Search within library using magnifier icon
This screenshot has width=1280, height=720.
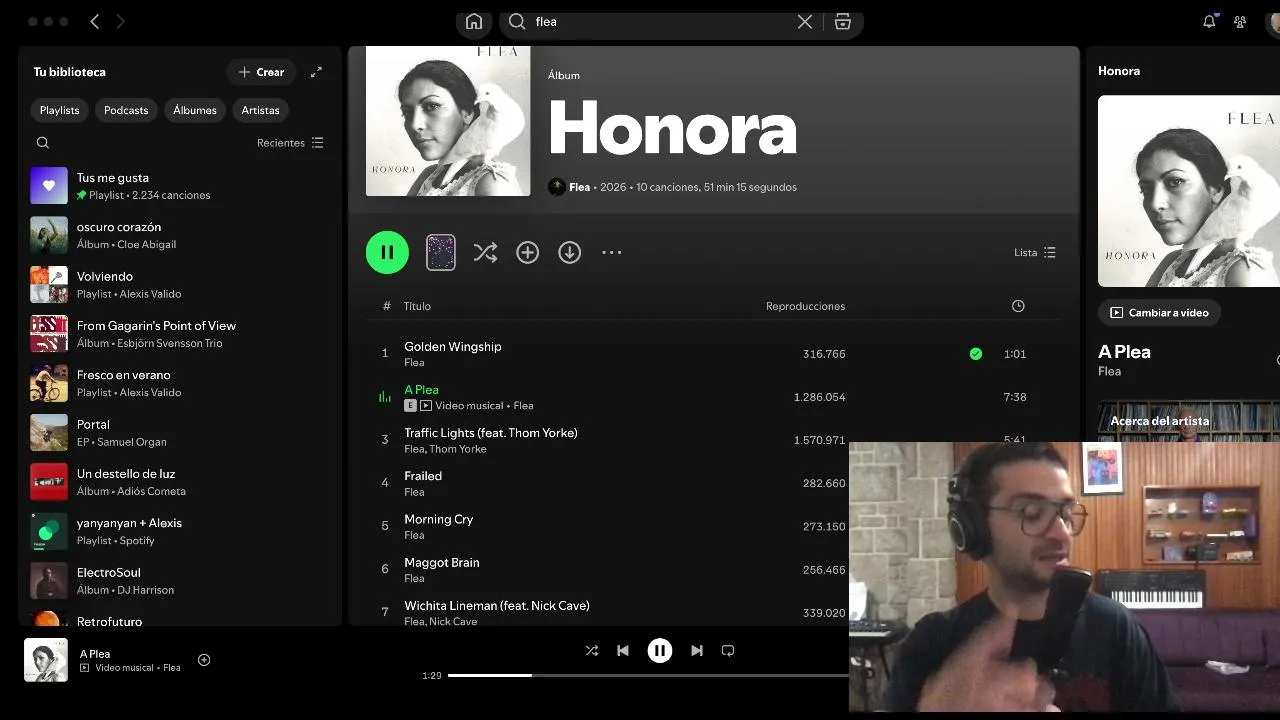(x=43, y=143)
